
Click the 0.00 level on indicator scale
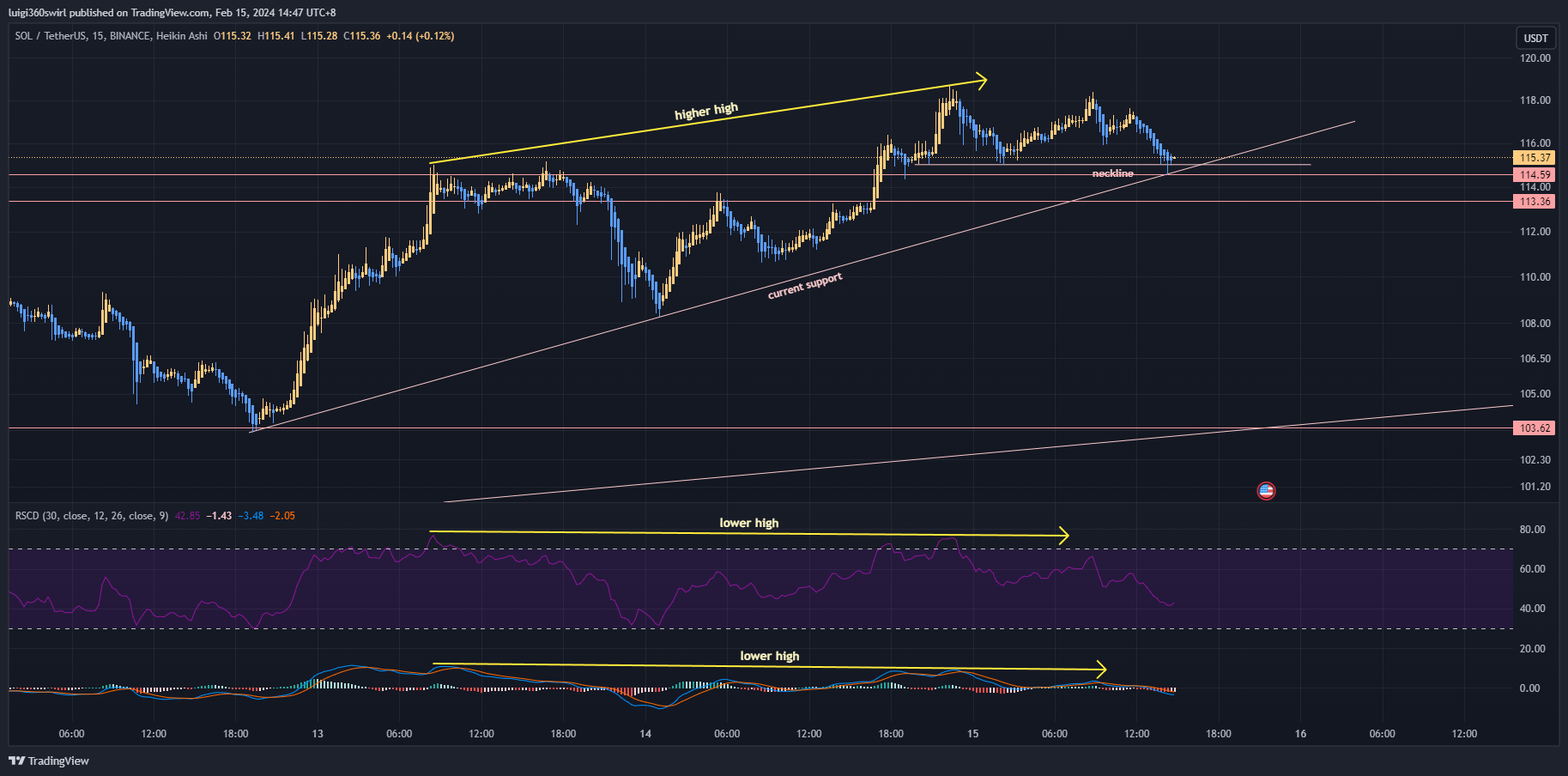click(x=1529, y=688)
